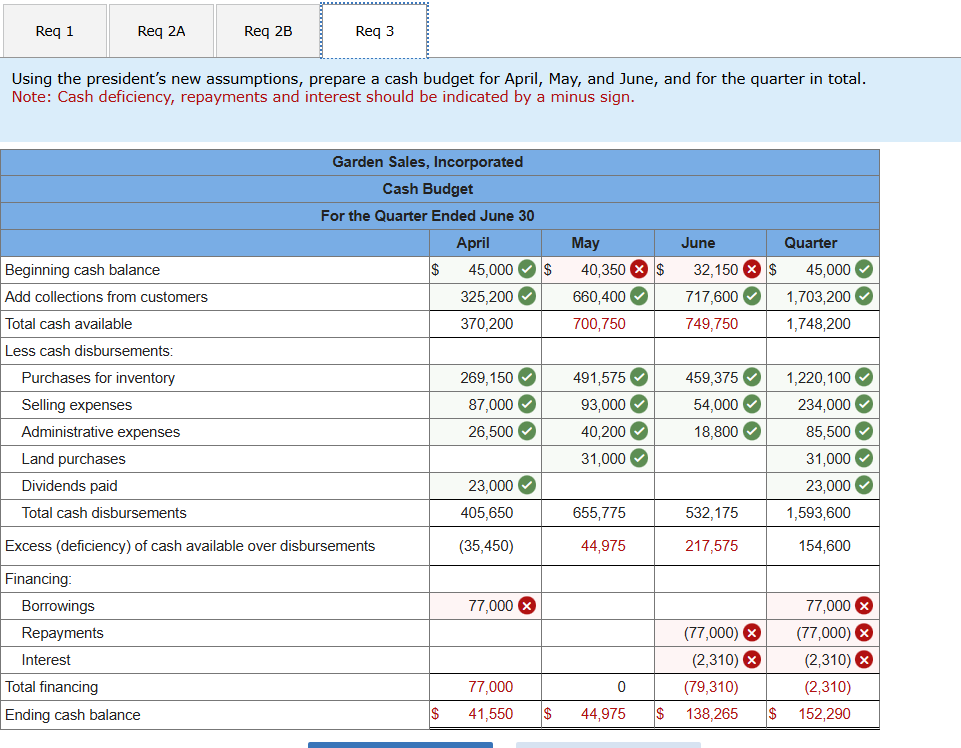Click the May column header
961x748 pixels.
[x=585, y=243]
